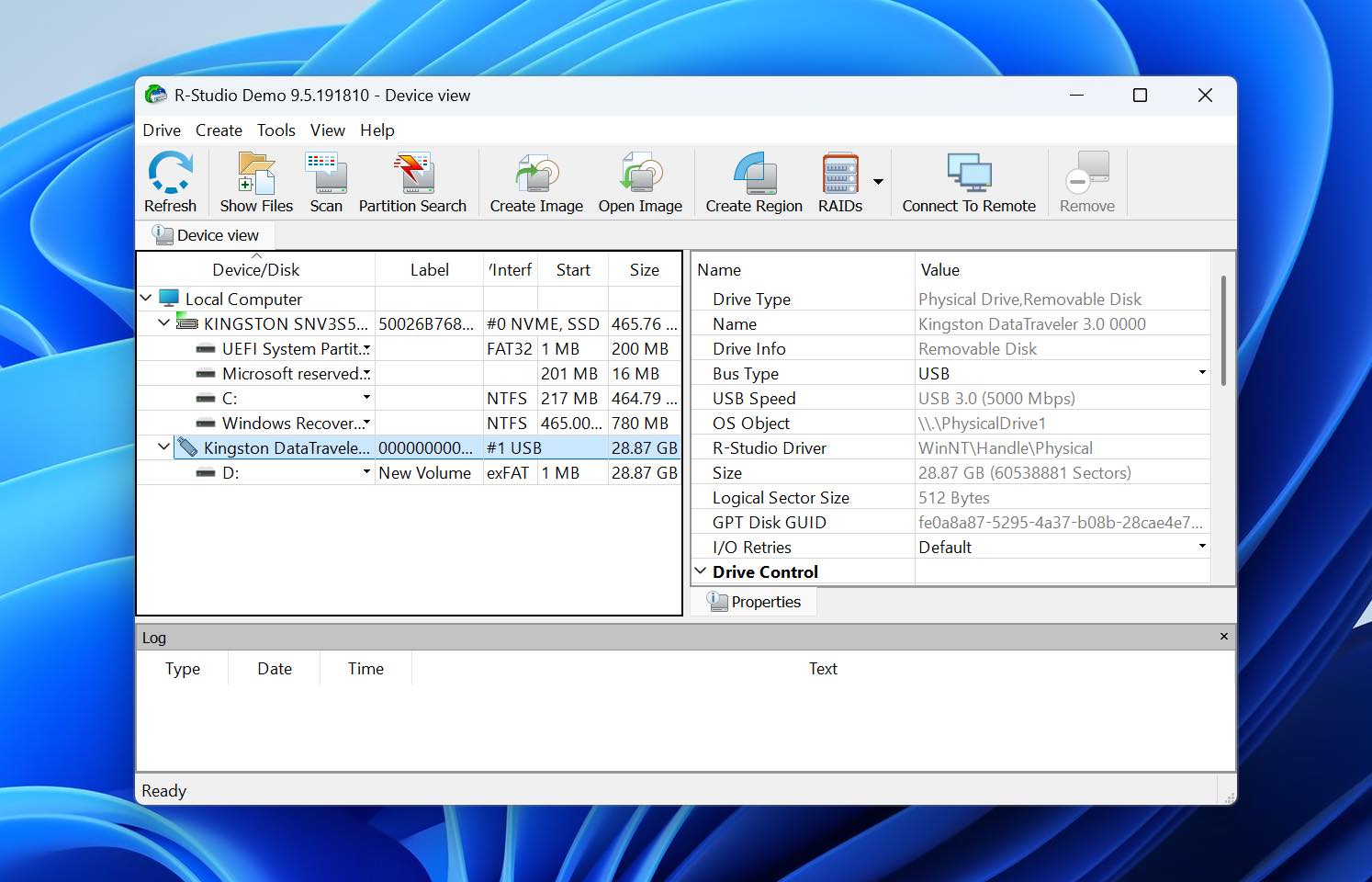Open the Help menu
This screenshot has height=882, width=1372.
pyautogui.click(x=377, y=130)
